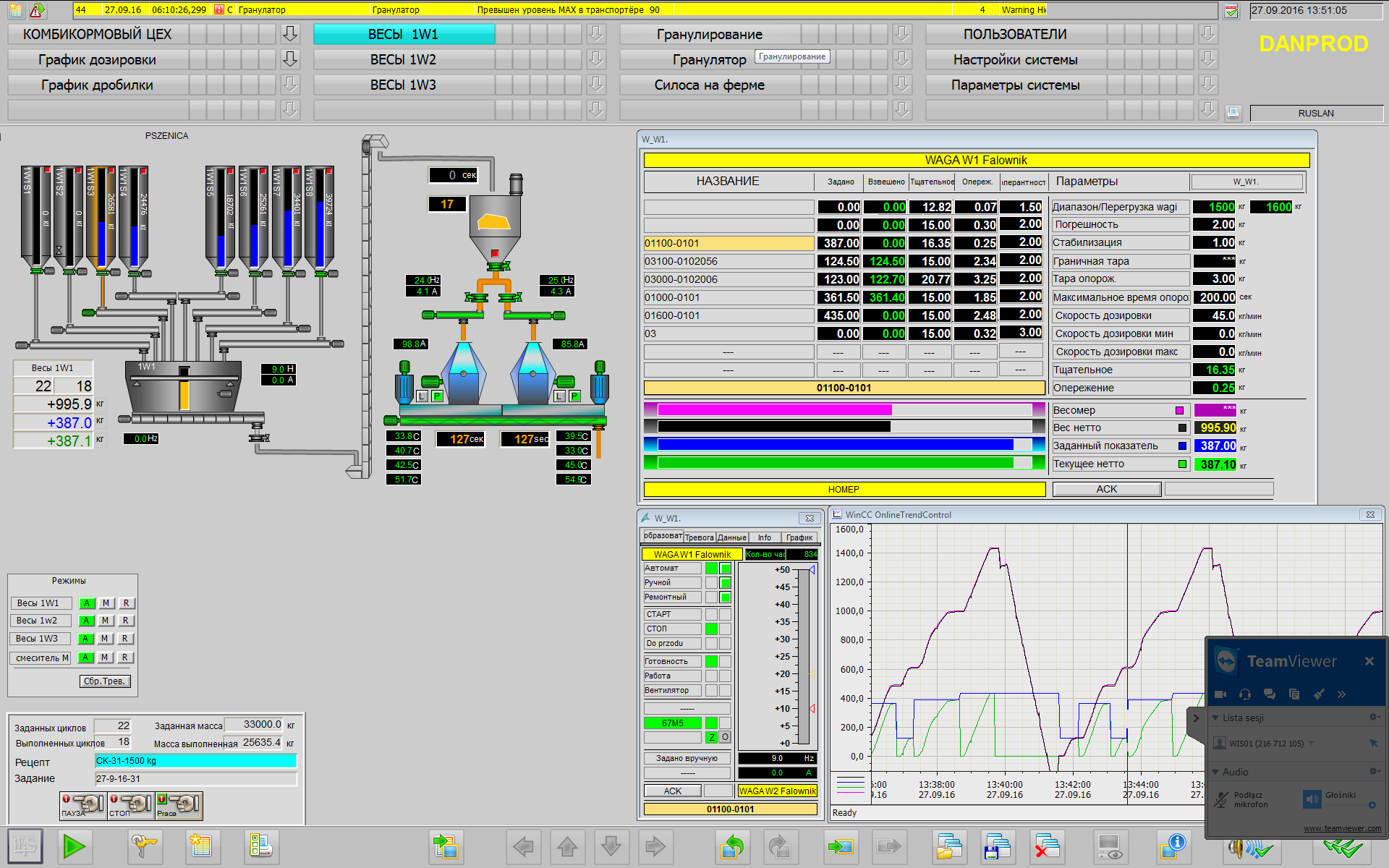Switch to the Данные tab
The width and height of the screenshot is (1389, 868).
[732, 537]
